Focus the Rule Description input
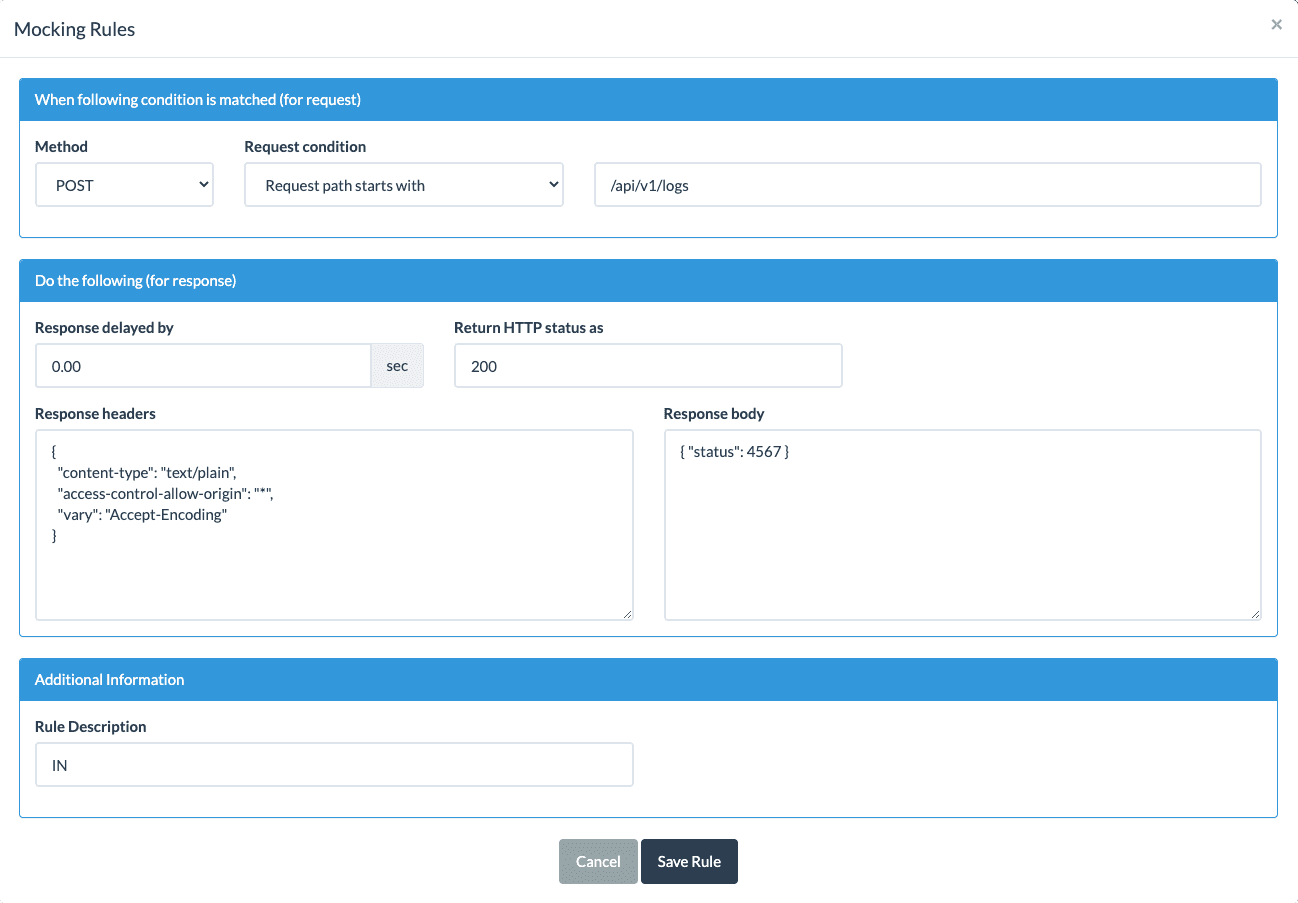 tap(334, 765)
